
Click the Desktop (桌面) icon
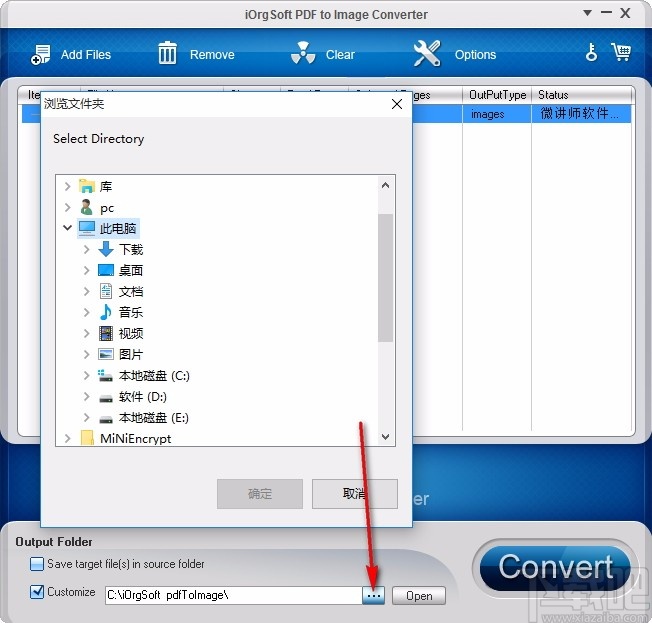click(106, 270)
